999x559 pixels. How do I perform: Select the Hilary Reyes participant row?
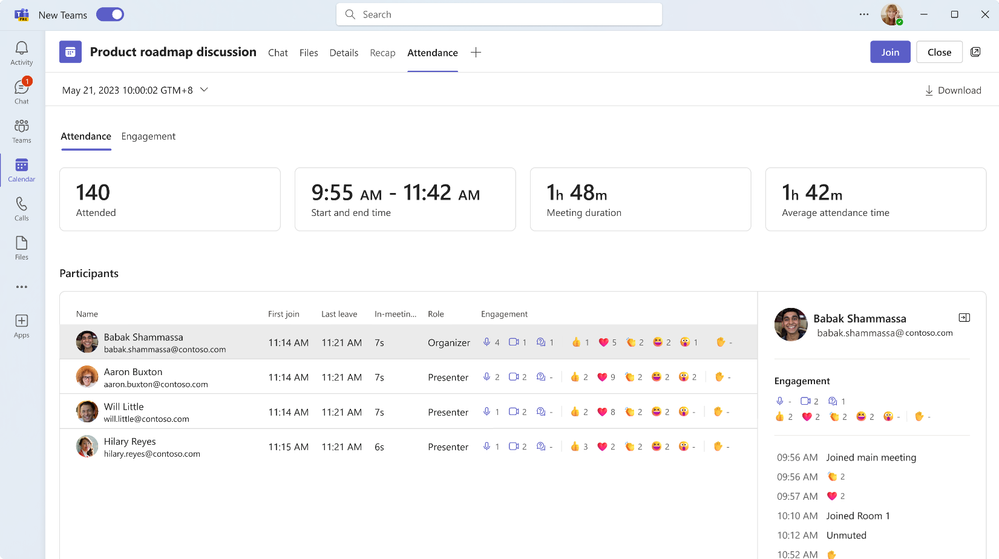408,447
